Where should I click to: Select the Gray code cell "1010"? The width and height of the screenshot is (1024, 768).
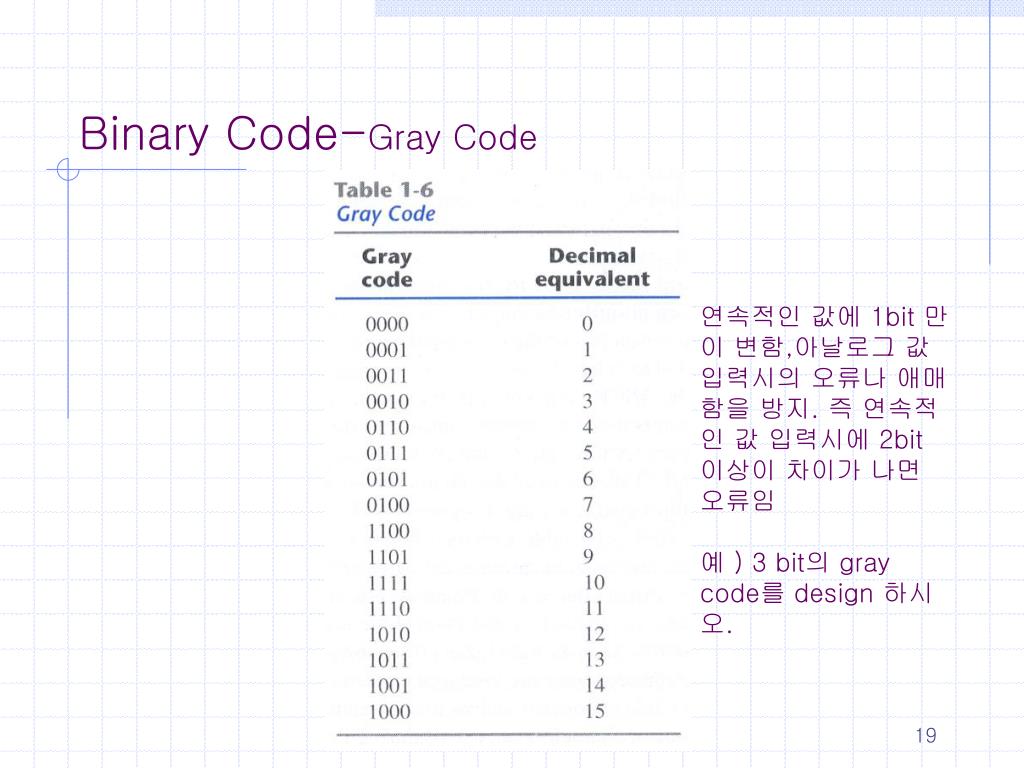point(389,634)
